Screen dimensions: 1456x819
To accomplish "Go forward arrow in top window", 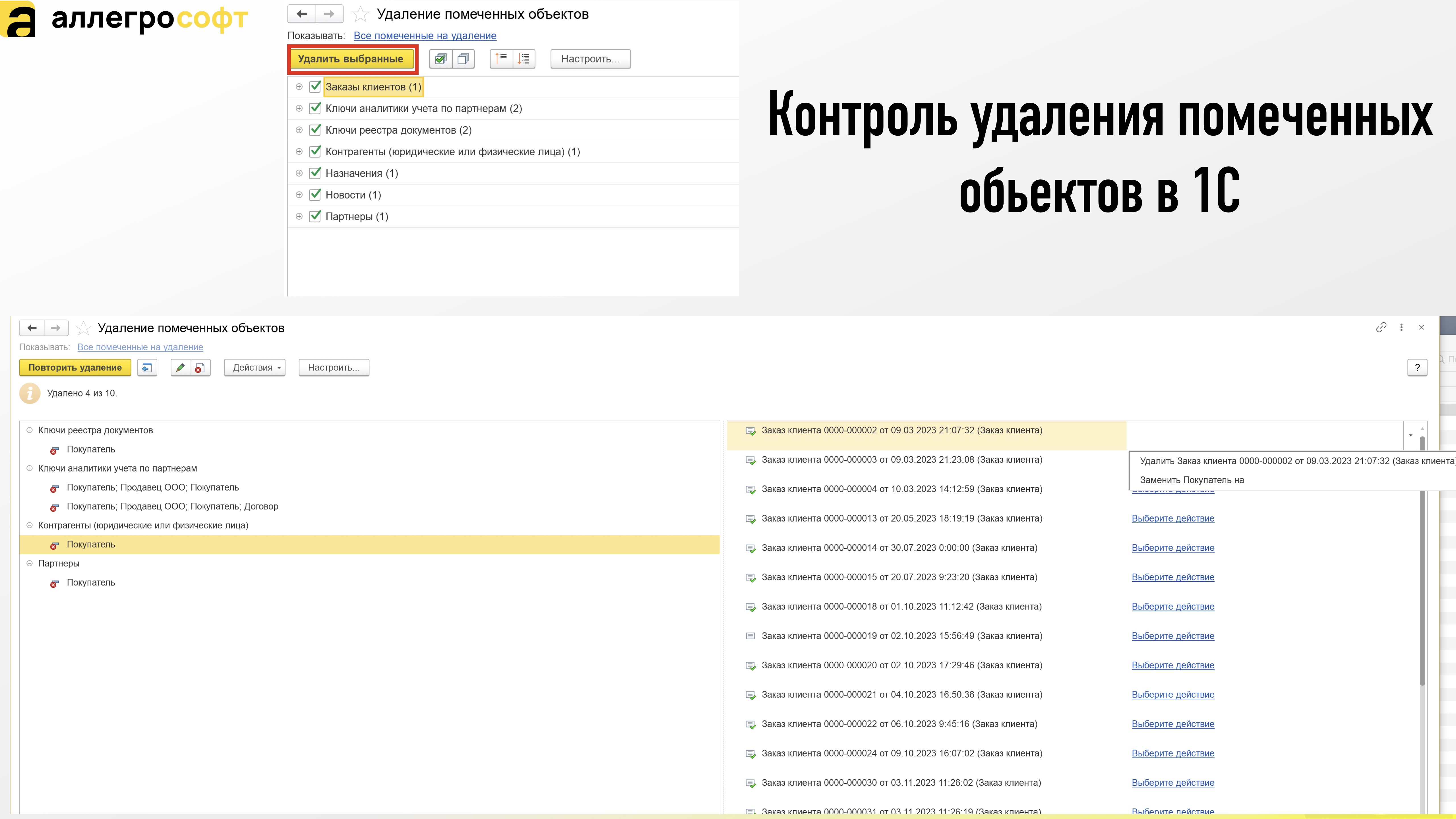I will [x=329, y=14].
